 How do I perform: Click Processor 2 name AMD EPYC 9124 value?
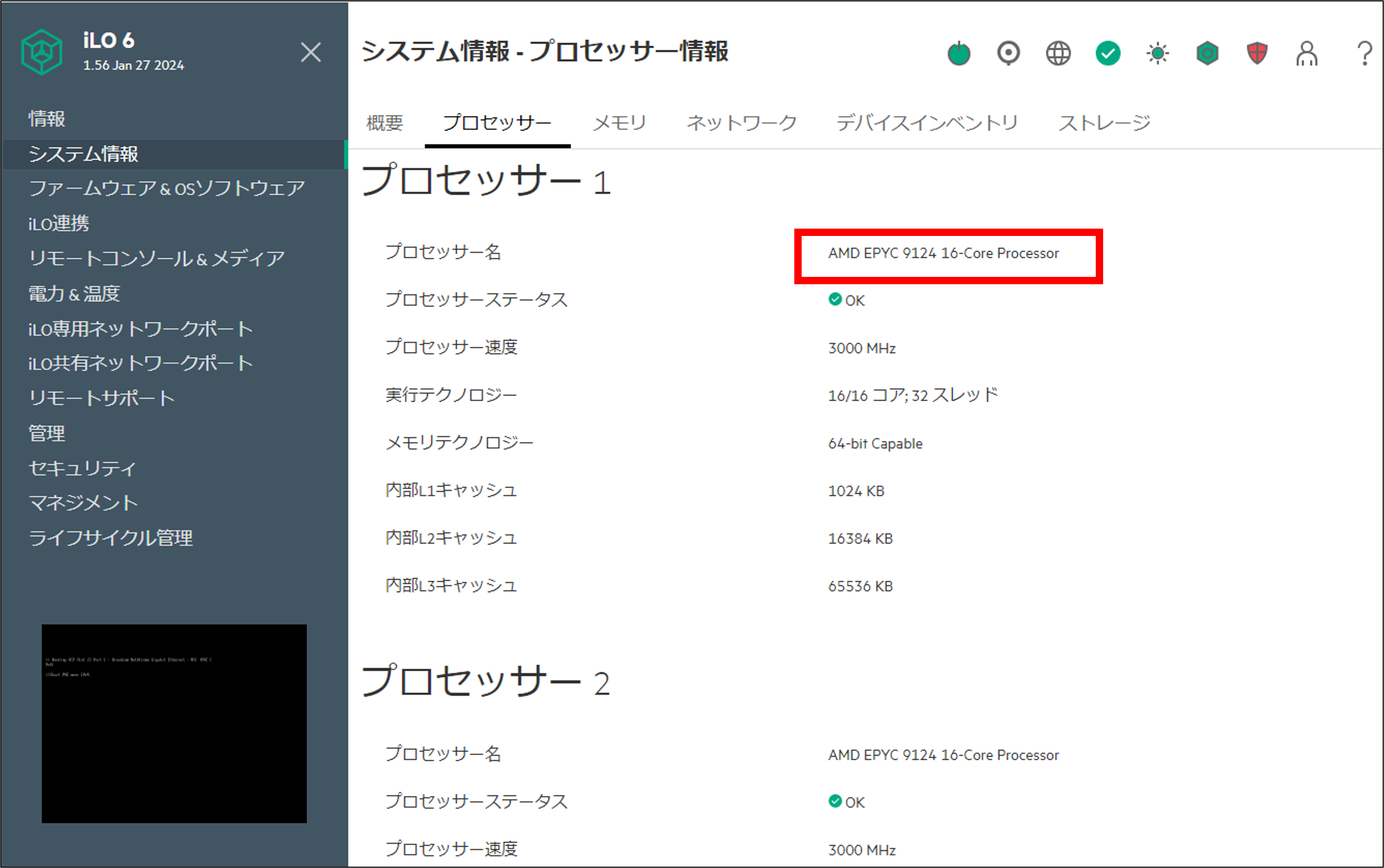tap(944, 755)
